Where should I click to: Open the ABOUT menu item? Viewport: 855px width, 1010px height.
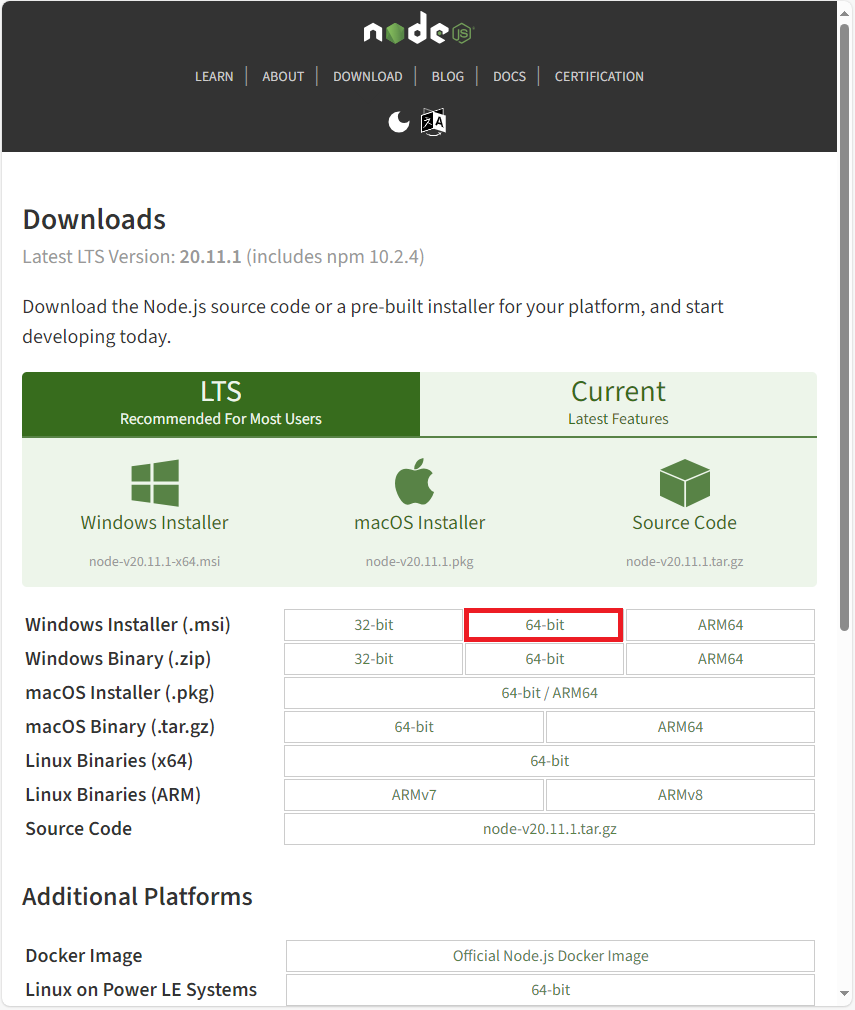(x=283, y=76)
